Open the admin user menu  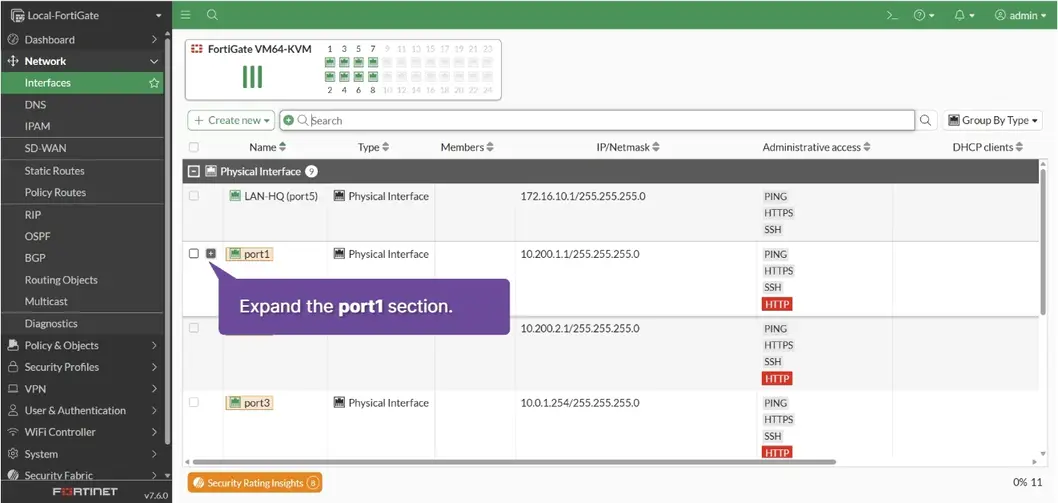1020,16
